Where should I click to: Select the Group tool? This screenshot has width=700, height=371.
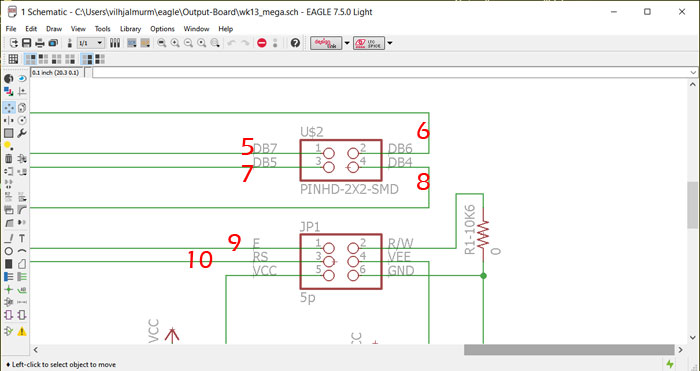8,133
